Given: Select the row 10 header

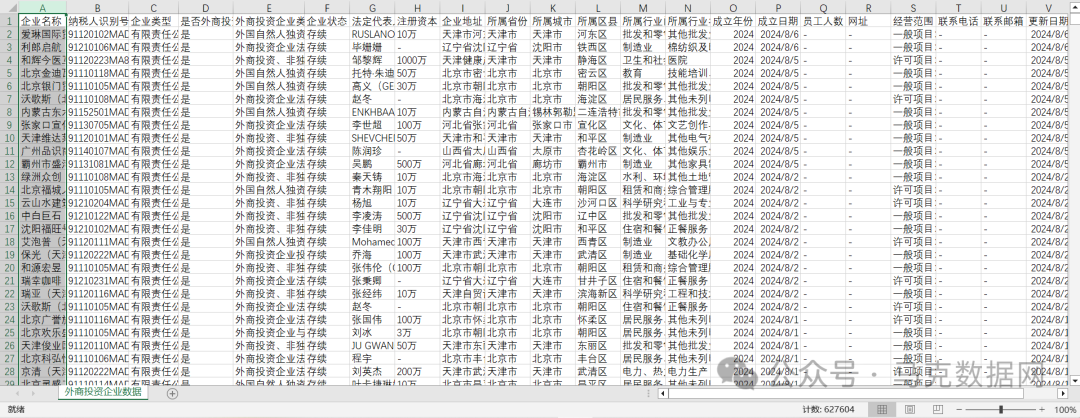Looking at the screenshot, I should (9, 138).
